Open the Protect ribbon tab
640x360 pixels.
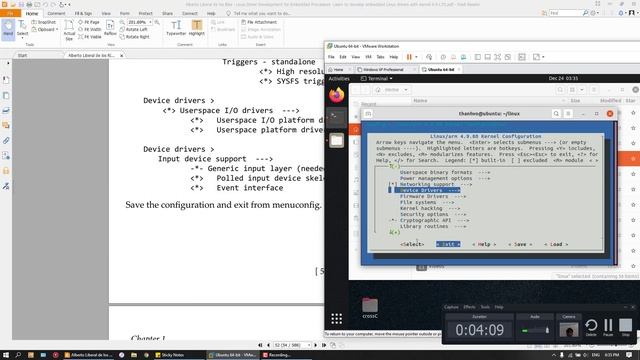145,13
